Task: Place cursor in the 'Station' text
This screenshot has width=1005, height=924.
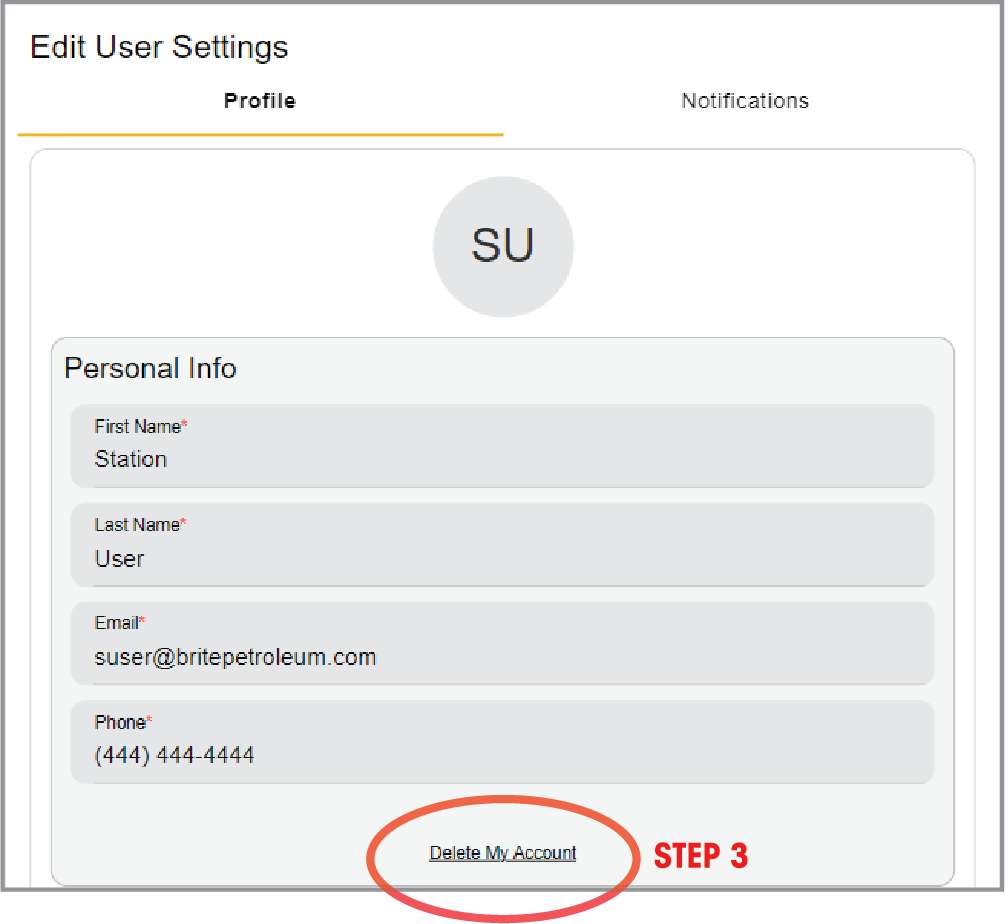Action: [x=131, y=460]
